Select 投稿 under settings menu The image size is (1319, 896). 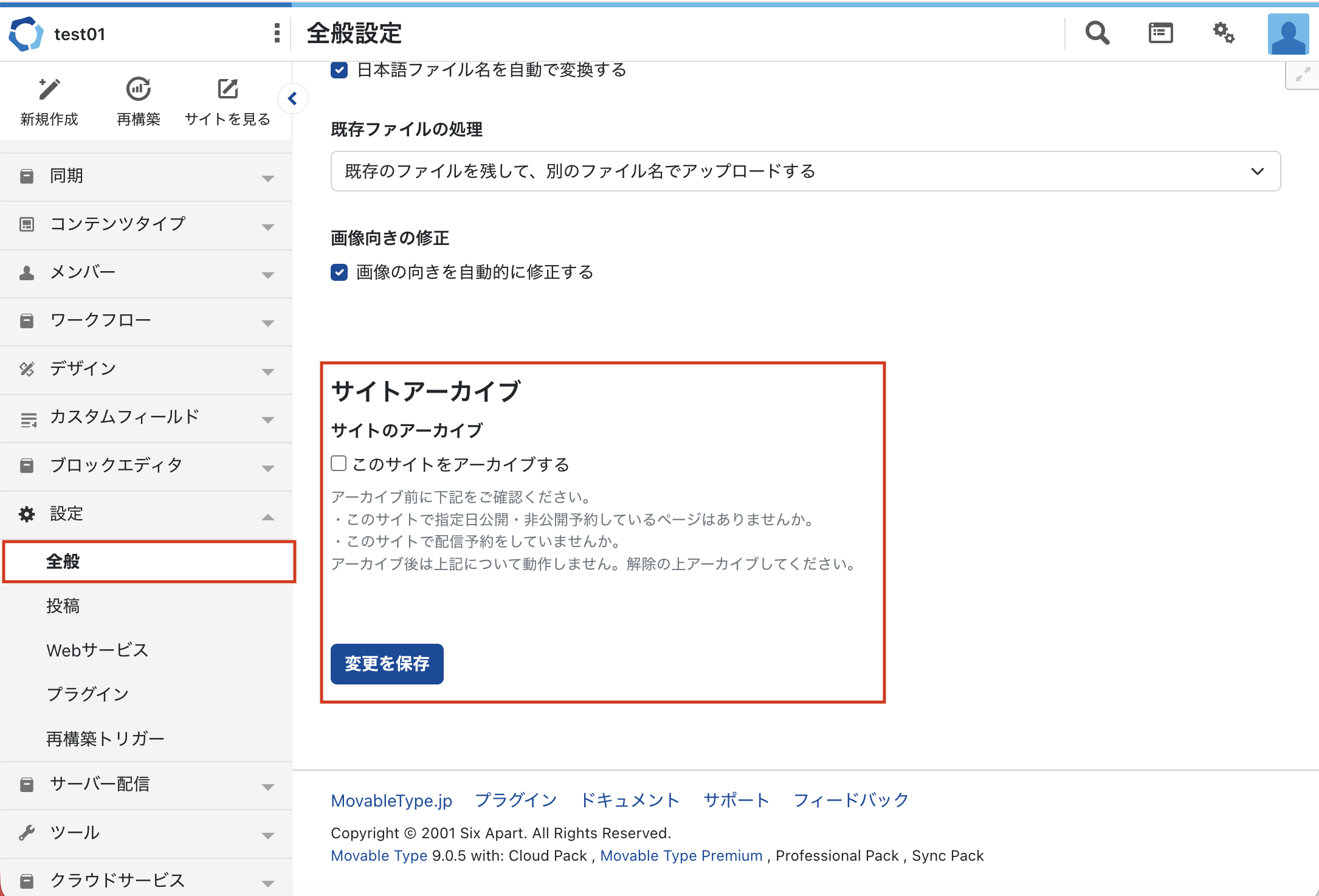[x=63, y=606]
